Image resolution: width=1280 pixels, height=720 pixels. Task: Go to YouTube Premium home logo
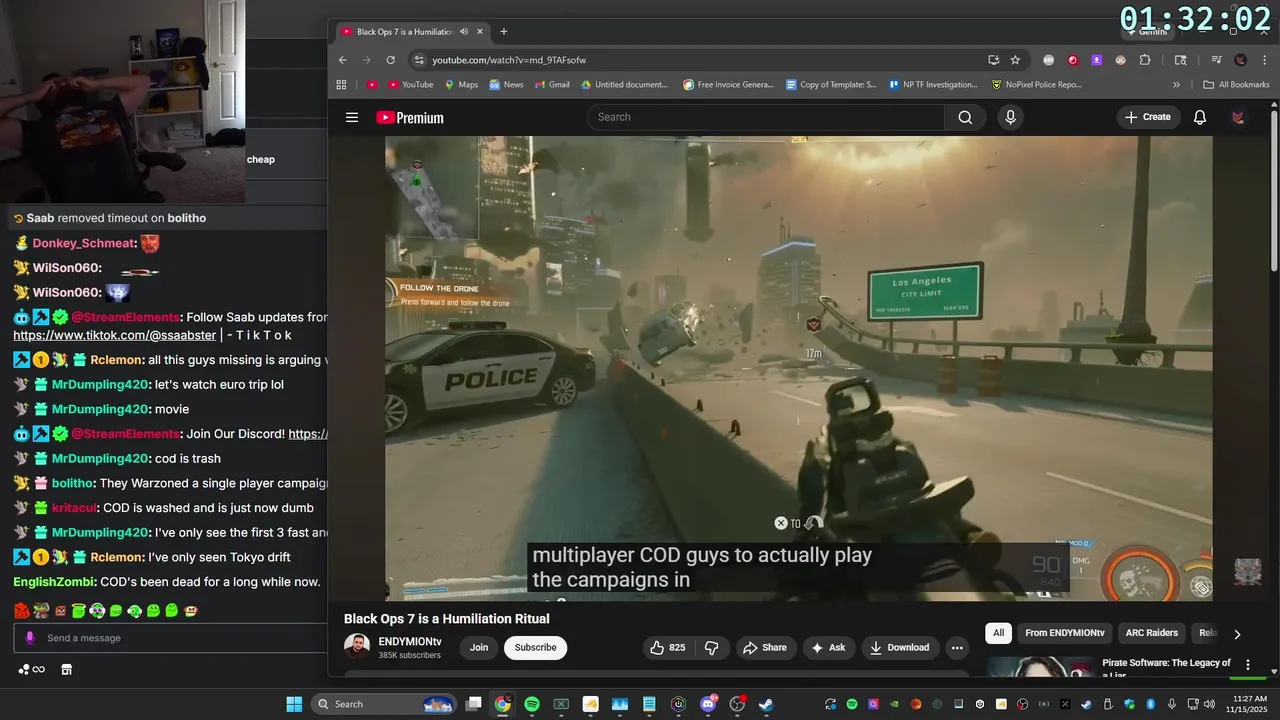(x=410, y=118)
